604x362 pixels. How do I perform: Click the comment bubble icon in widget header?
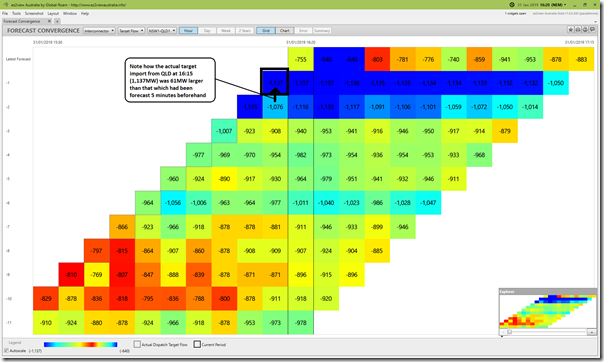coord(592,30)
